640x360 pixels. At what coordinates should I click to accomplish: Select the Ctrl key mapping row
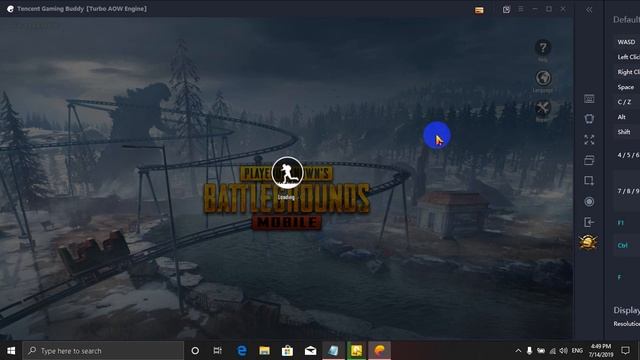click(x=627, y=246)
